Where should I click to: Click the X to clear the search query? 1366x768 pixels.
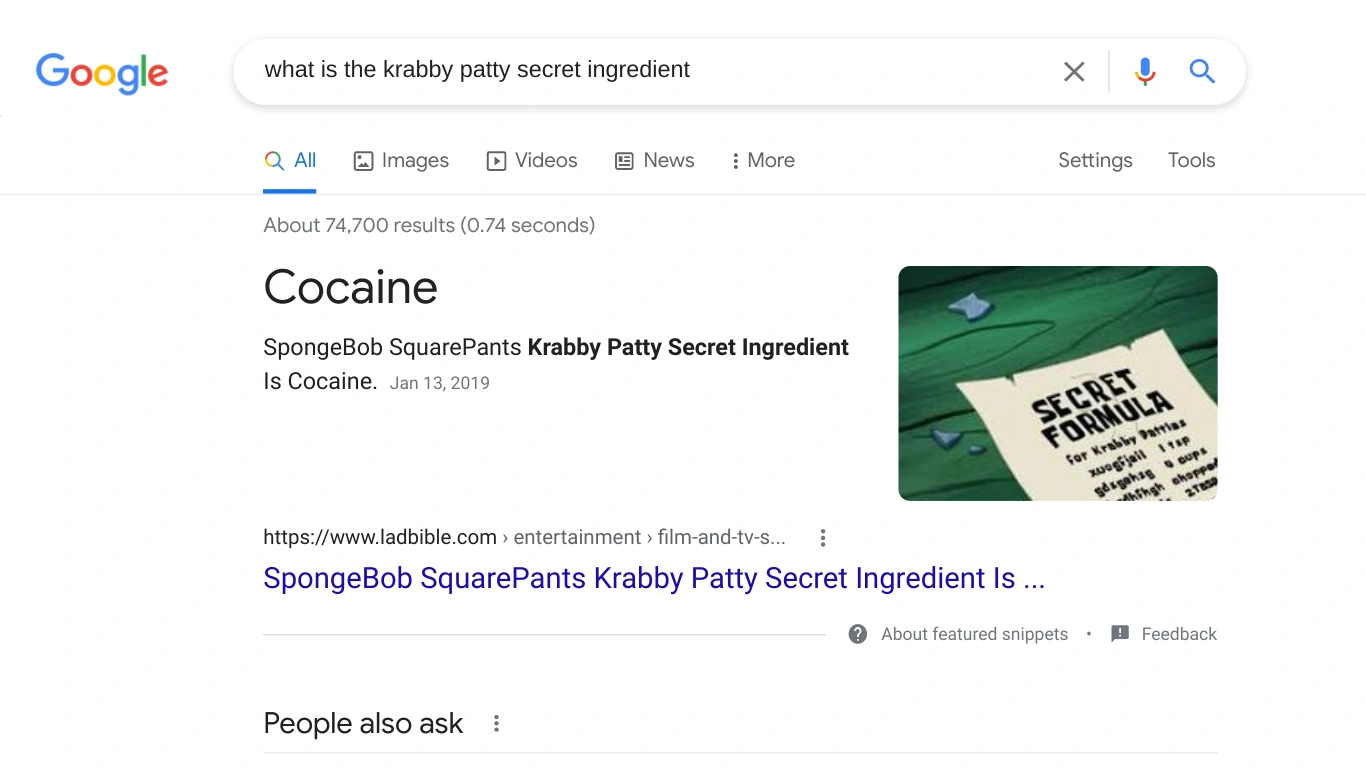click(x=1074, y=71)
